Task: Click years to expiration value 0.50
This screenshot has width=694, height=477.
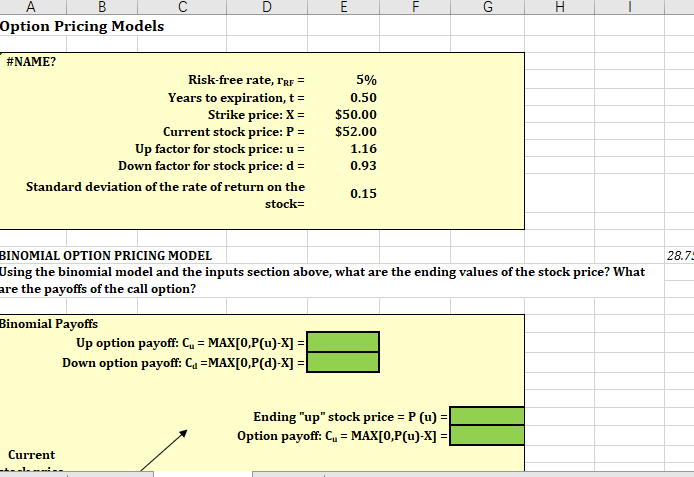Action: pos(363,97)
